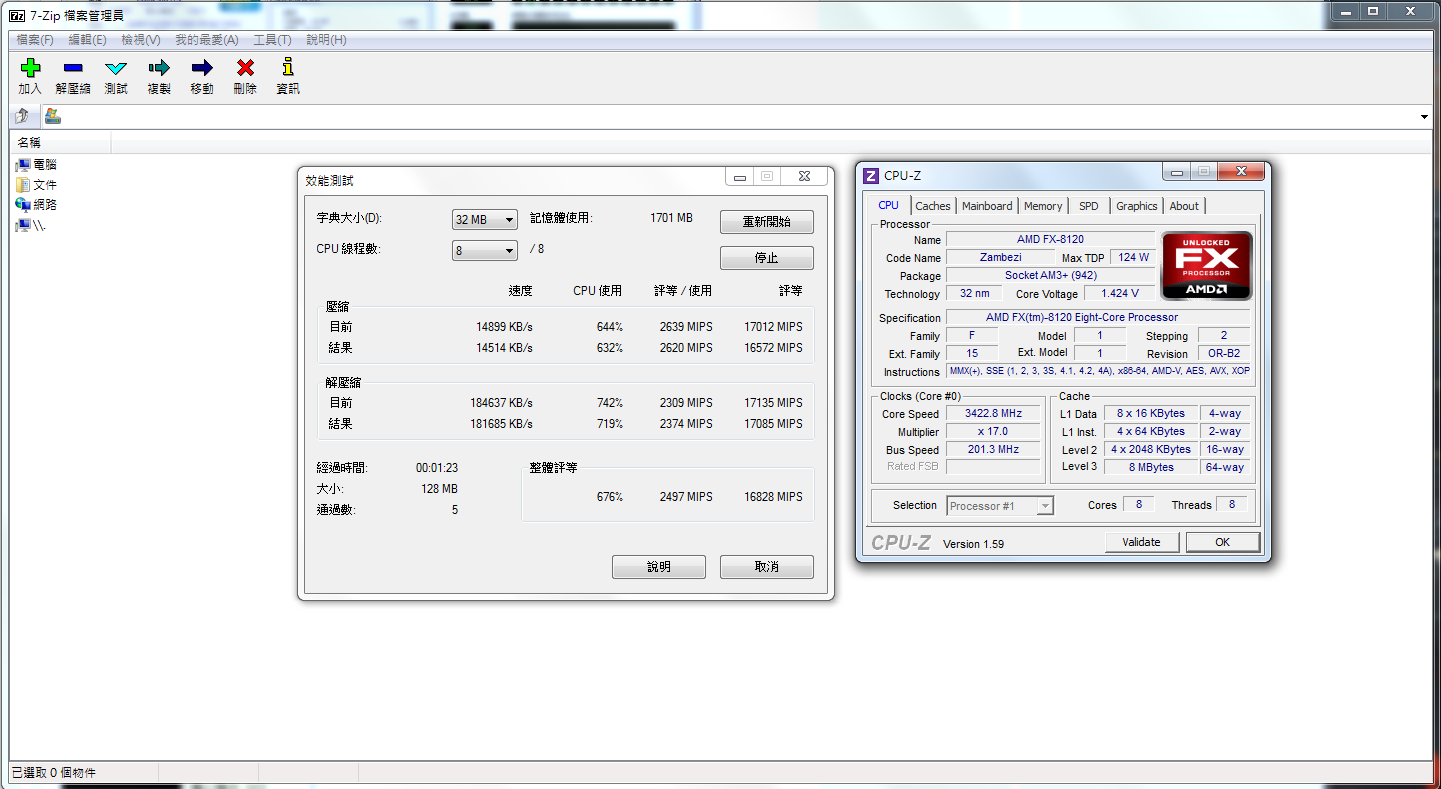Click the Core Speed value 3422.8 MHz
The width and height of the screenshot is (1441, 789).
(994, 414)
